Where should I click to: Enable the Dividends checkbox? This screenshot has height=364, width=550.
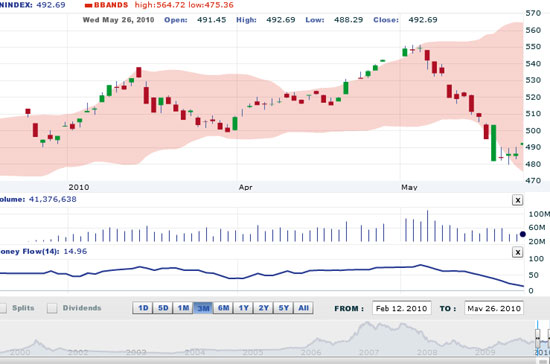[x=52, y=308]
